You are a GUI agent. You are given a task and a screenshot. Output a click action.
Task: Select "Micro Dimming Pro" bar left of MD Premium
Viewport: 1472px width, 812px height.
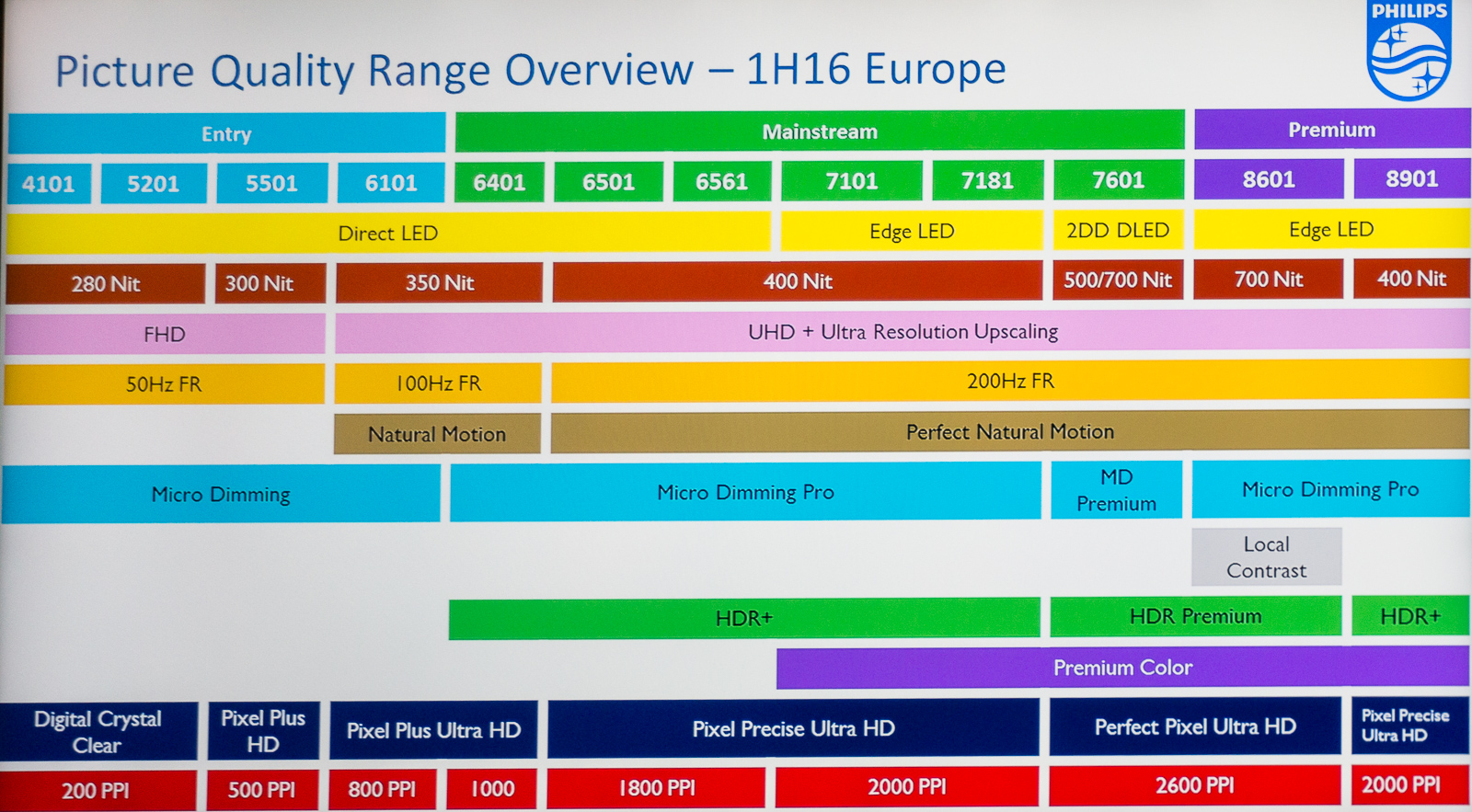click(745, 492)
